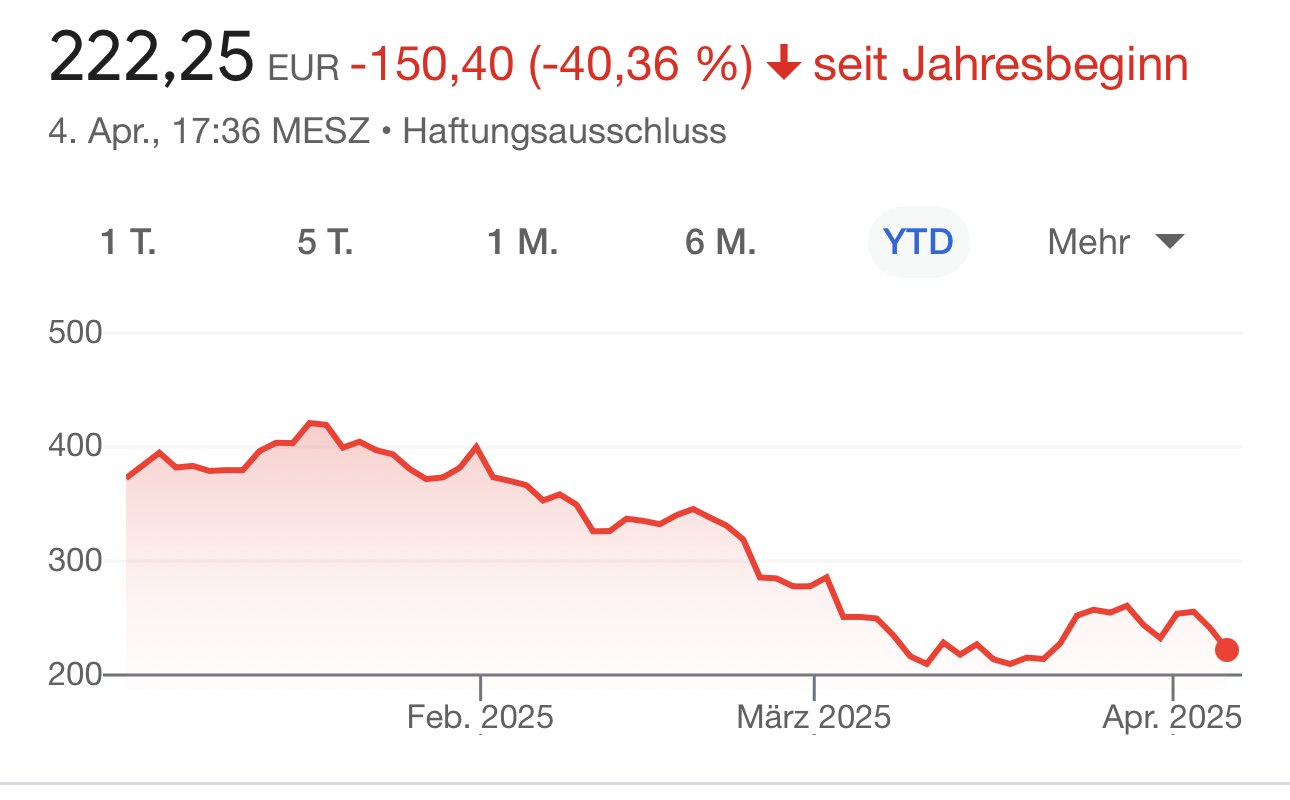
Task: Click the -150,40 (-40,36 %) change value
Action: point(551,66)
